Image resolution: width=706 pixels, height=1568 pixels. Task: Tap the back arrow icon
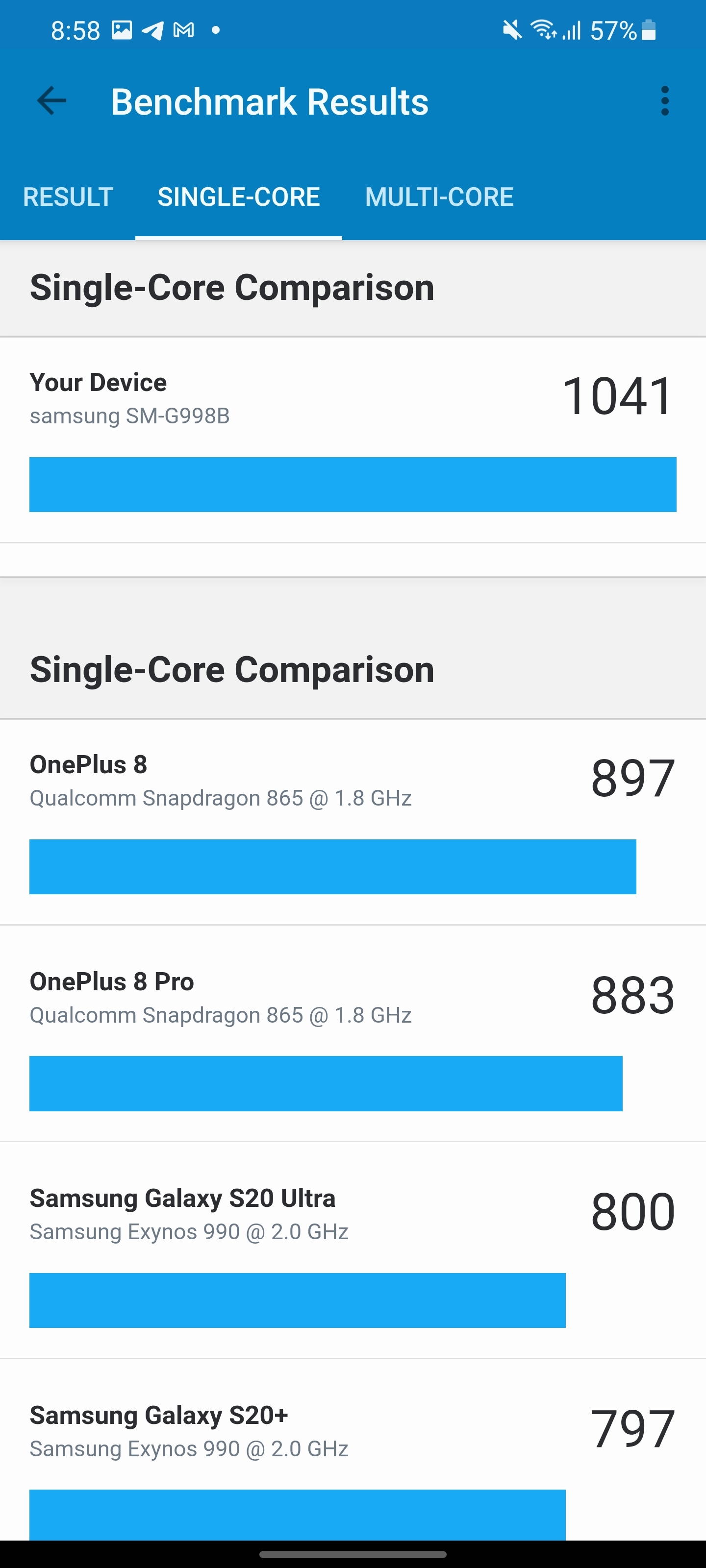[52, 101]
